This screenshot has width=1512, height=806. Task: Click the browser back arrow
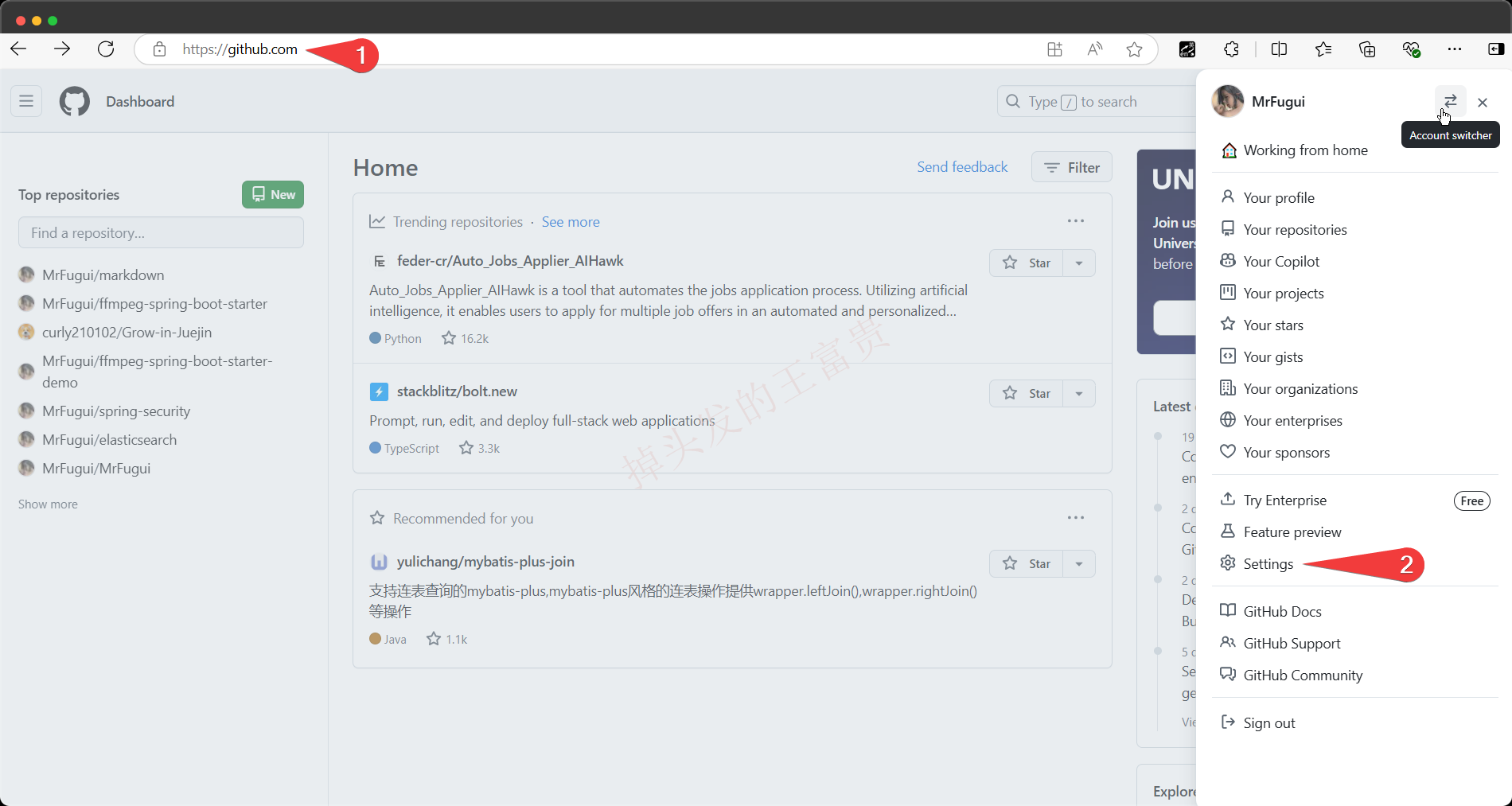19,49
